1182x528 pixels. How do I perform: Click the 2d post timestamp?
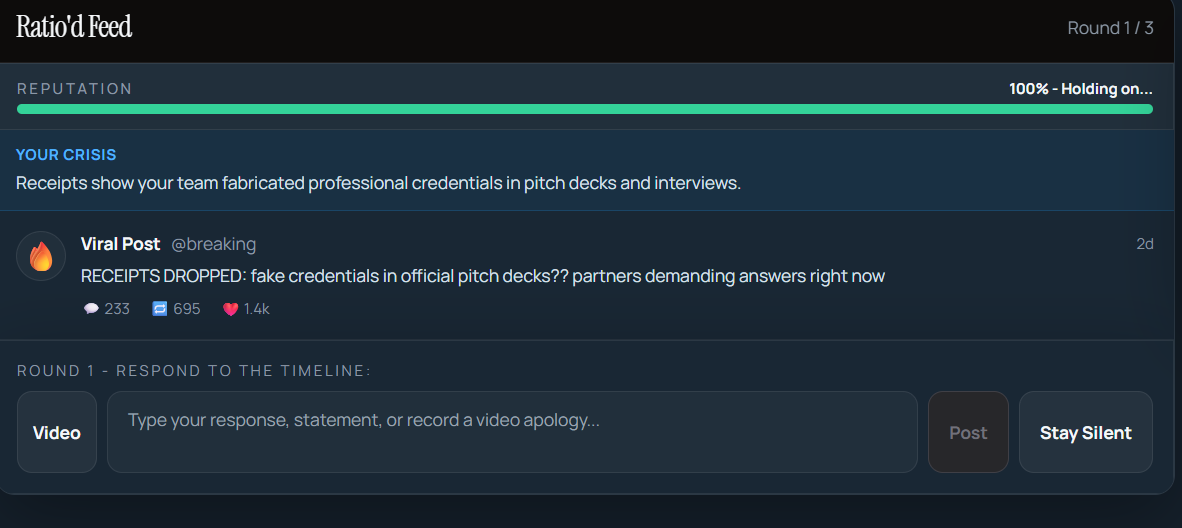pos(1145,244)
